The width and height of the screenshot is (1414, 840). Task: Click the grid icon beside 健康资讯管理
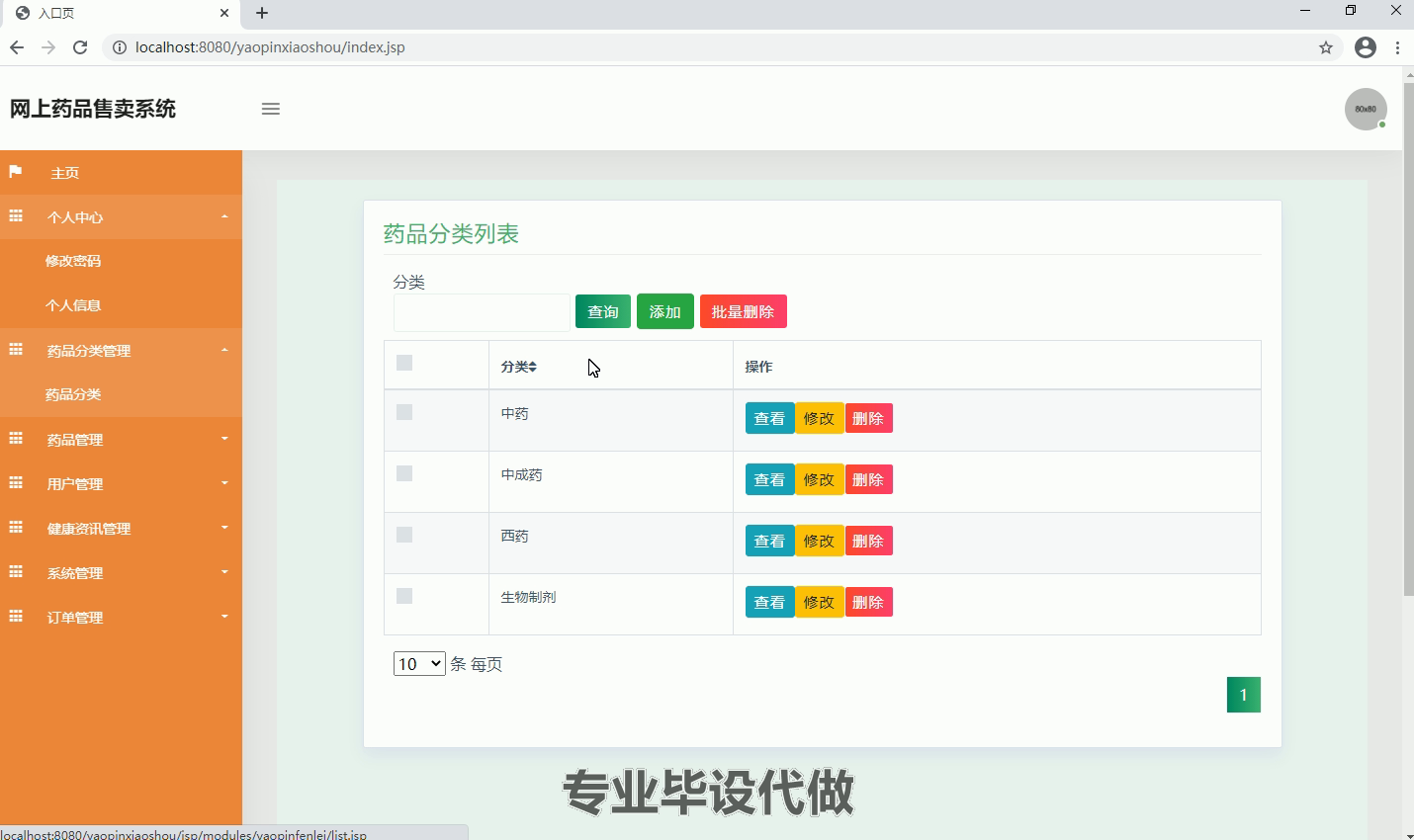coord(15,528)
